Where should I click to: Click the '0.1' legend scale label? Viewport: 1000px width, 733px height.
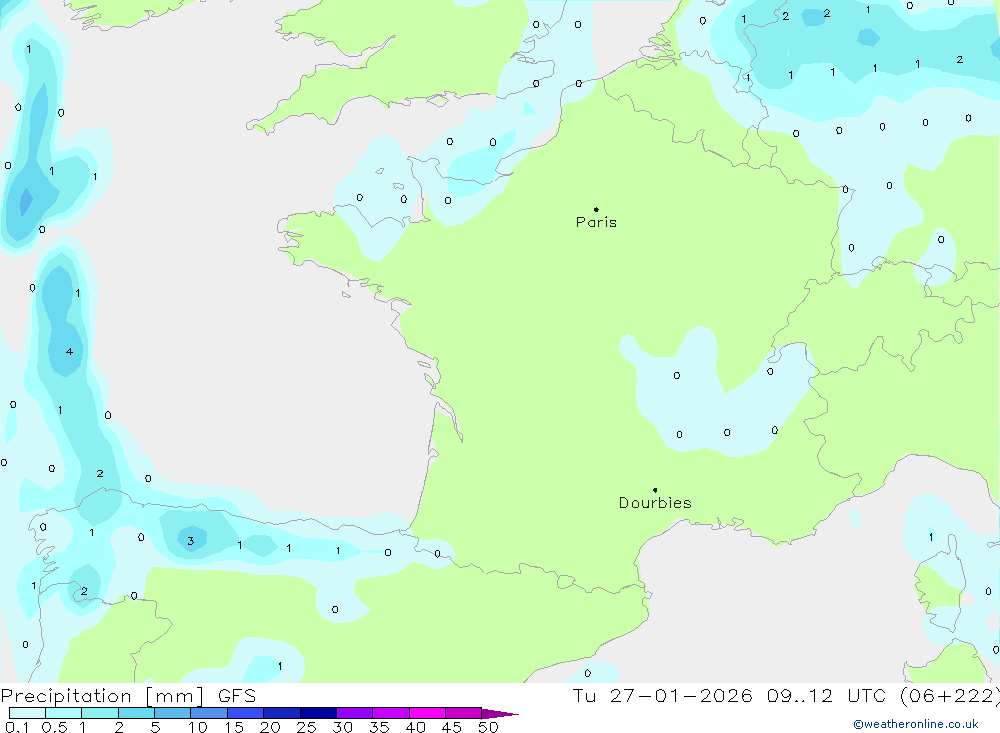[17, 727]
